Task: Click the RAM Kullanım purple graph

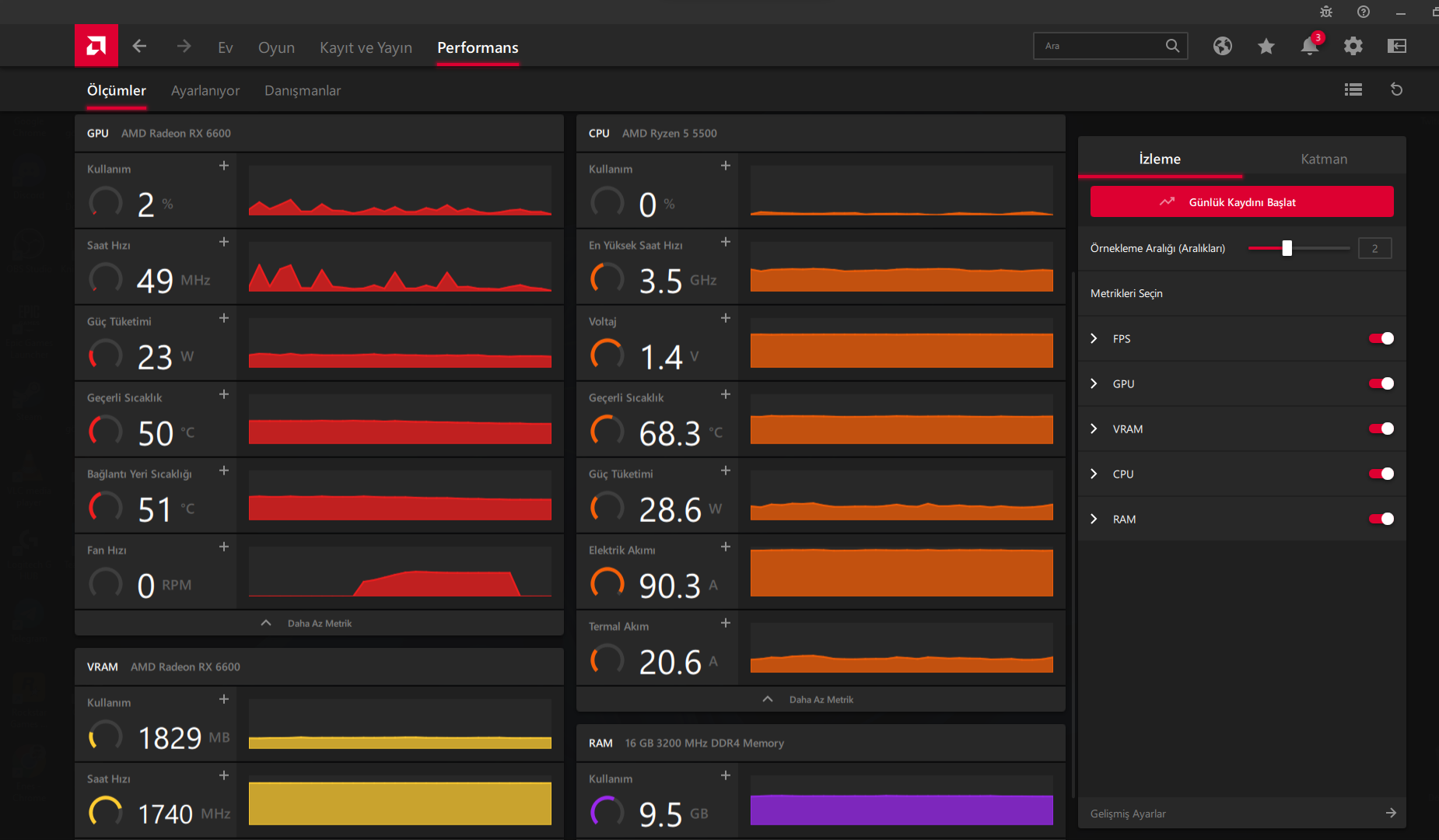Action: 902,800
